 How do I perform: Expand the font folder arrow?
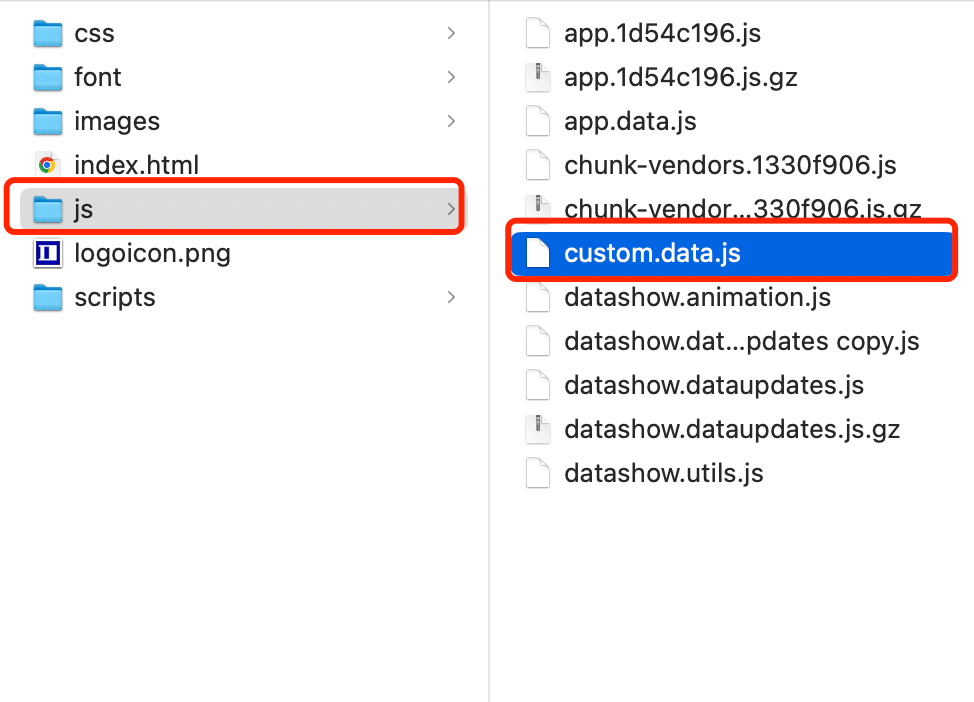(451, 78)
